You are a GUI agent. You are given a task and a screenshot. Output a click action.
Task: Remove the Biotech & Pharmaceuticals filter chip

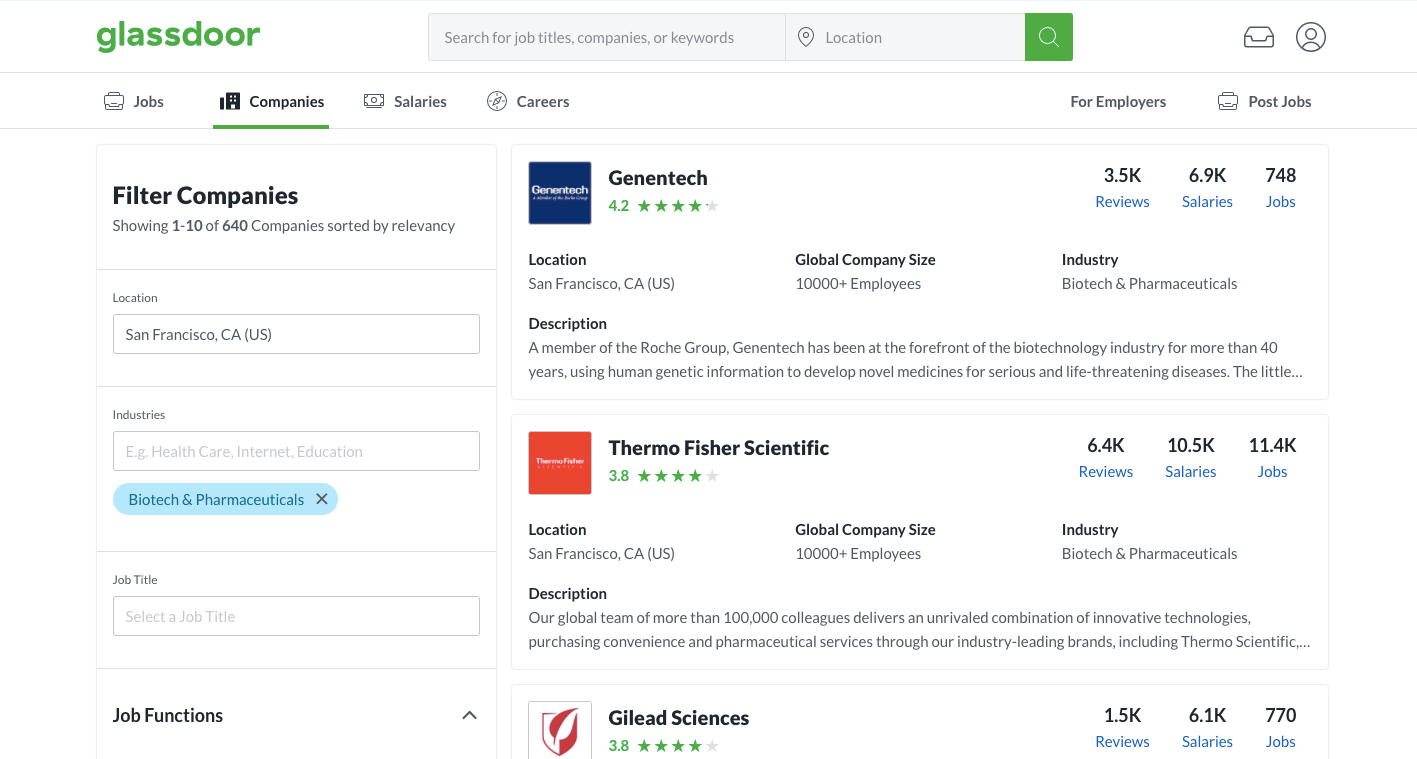[322, 499]
